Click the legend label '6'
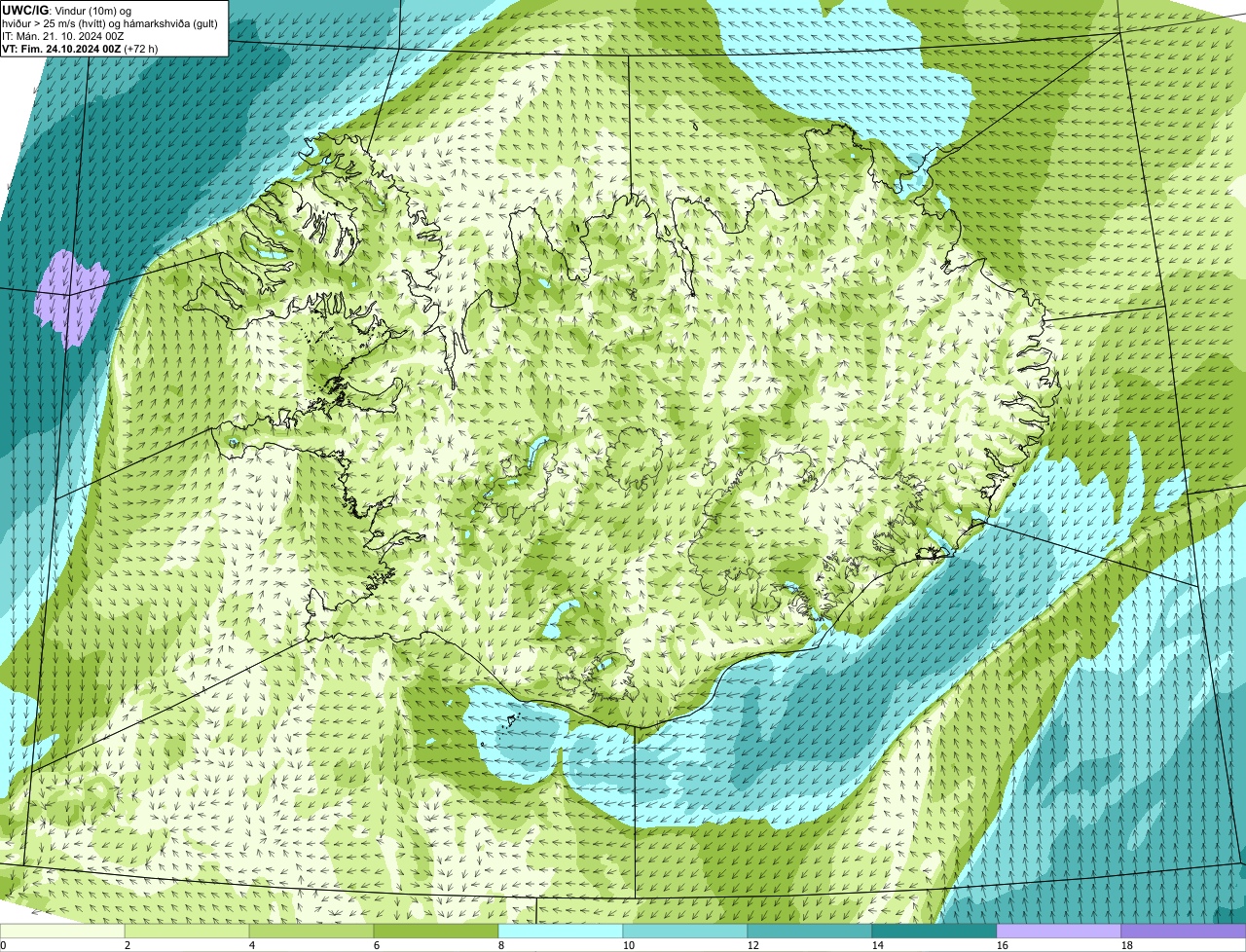The width and height of the screenshot is (1246, 952). coord(377,945)
